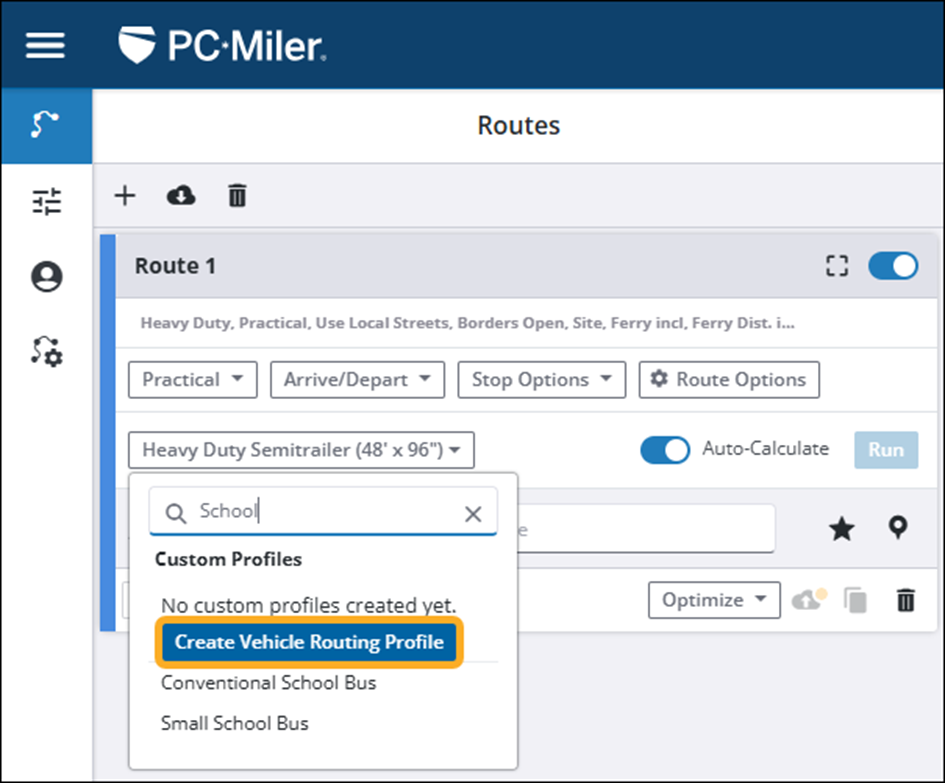Open the Optimize dropdown
The width and height of the screenshot is (945, 783).
point(714,600)
